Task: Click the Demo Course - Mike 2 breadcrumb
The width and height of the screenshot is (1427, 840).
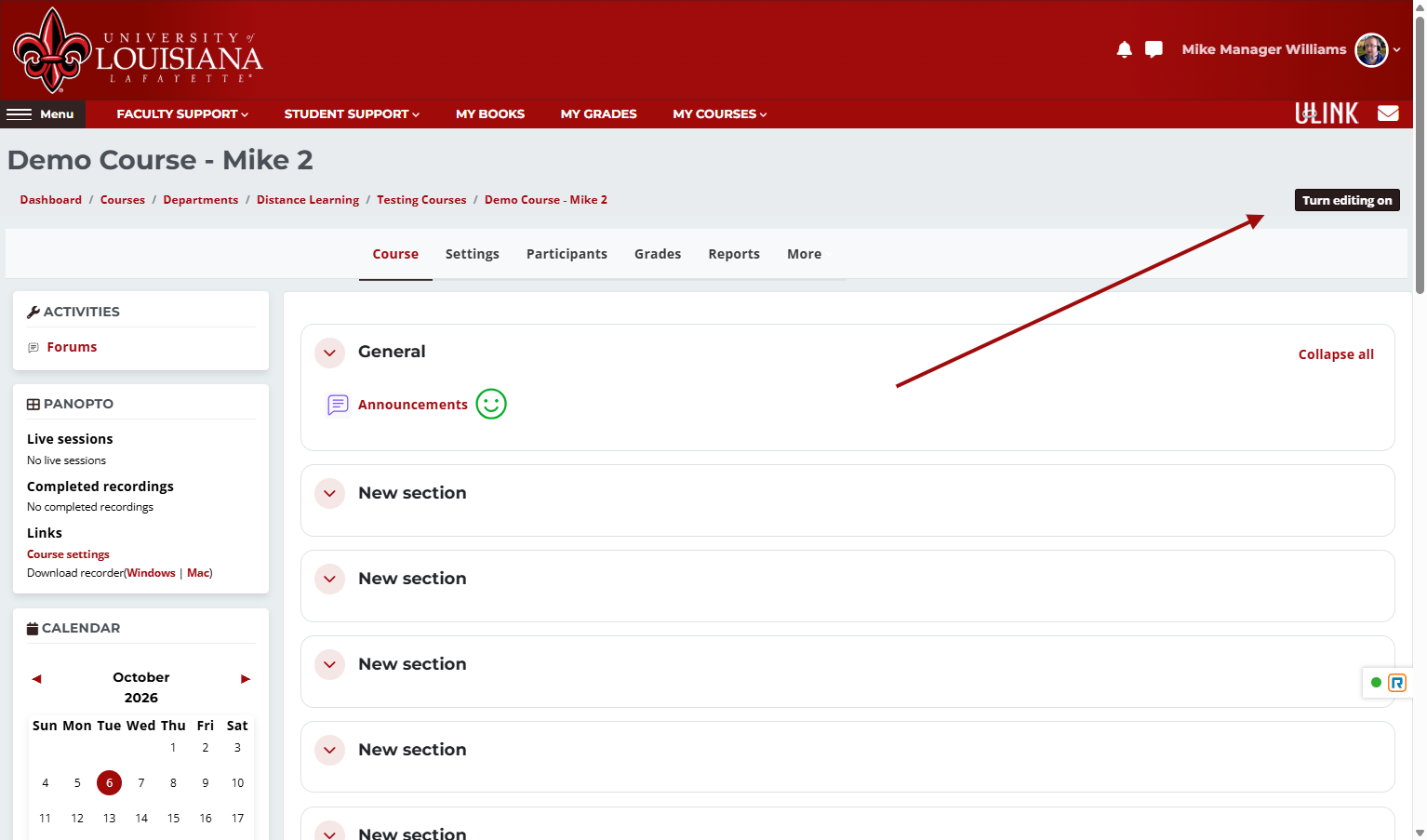Action: point(546,200)
